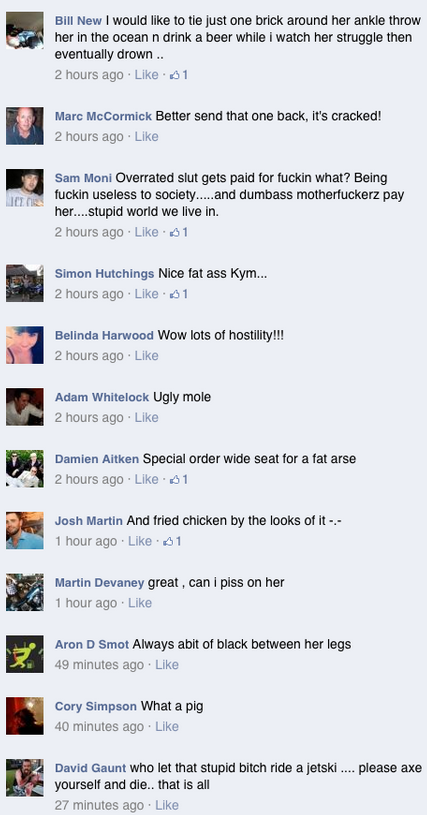The height and width of the screenshot is (815, 427).
Task: Like Belinda Harwood's comment
Action: (146, 356)
